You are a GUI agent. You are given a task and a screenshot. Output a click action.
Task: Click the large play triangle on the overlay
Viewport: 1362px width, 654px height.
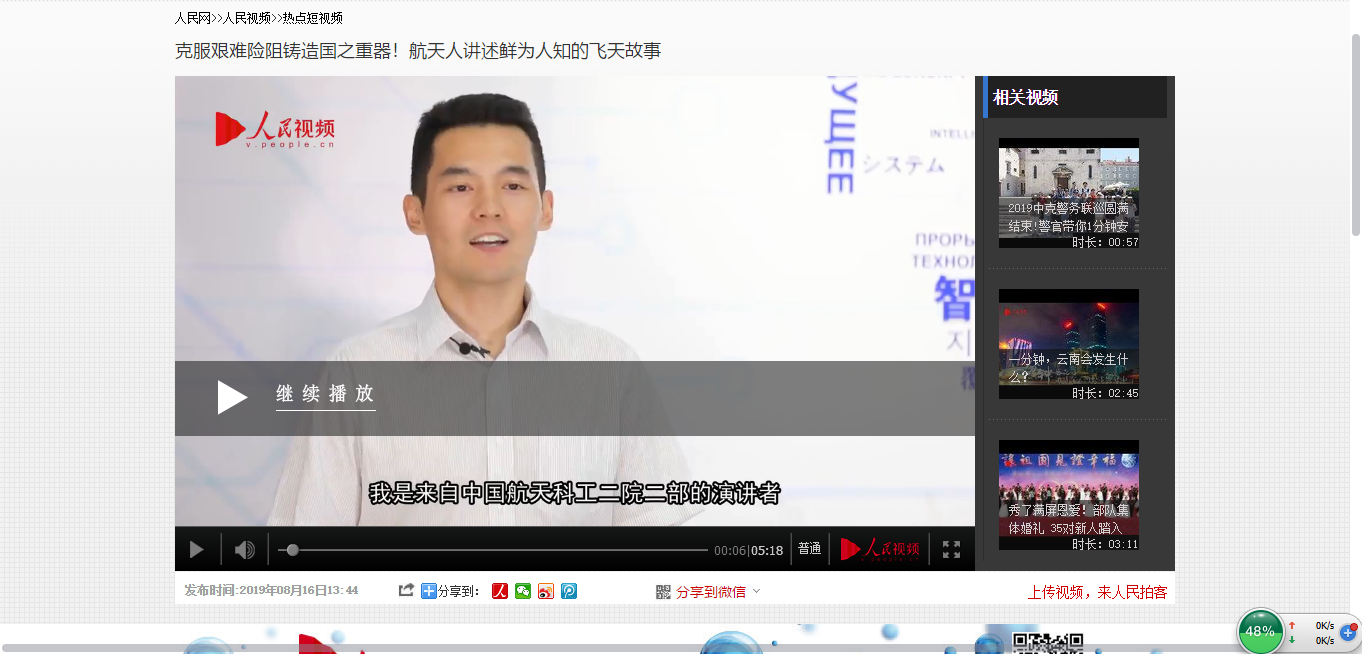click(x=232, y=397)
